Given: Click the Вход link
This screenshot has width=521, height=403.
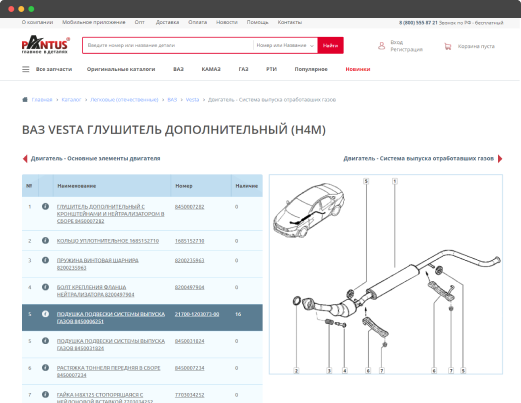Looking at the screenshot, I should click(x=397, y=42).
